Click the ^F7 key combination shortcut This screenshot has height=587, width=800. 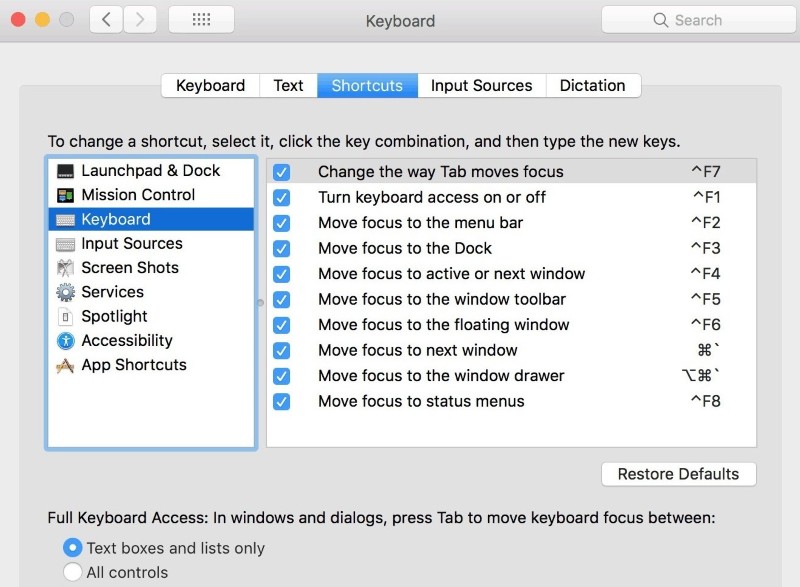(706, 171)
